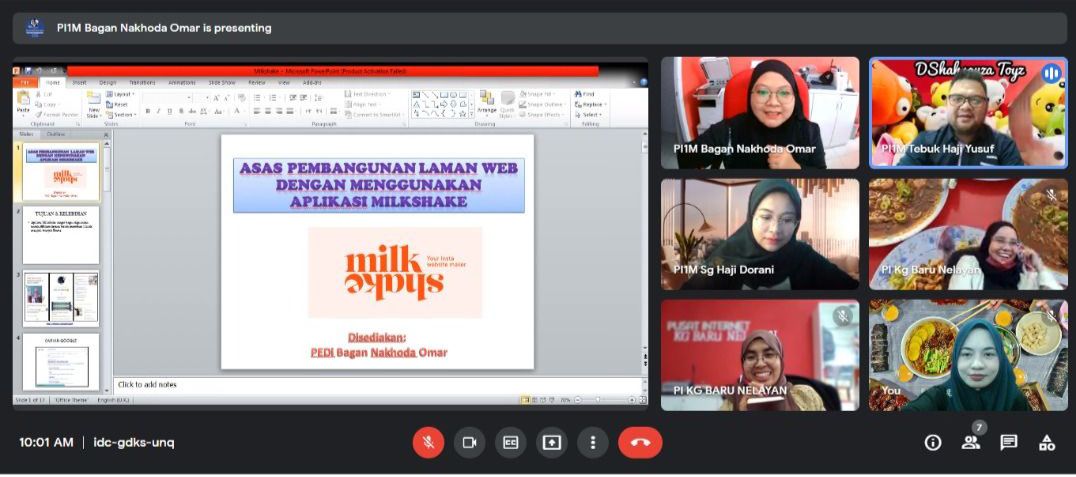Open the Align Text dropdown
The width and height of the screenshot is (1076, 477).
click(364, 104)
